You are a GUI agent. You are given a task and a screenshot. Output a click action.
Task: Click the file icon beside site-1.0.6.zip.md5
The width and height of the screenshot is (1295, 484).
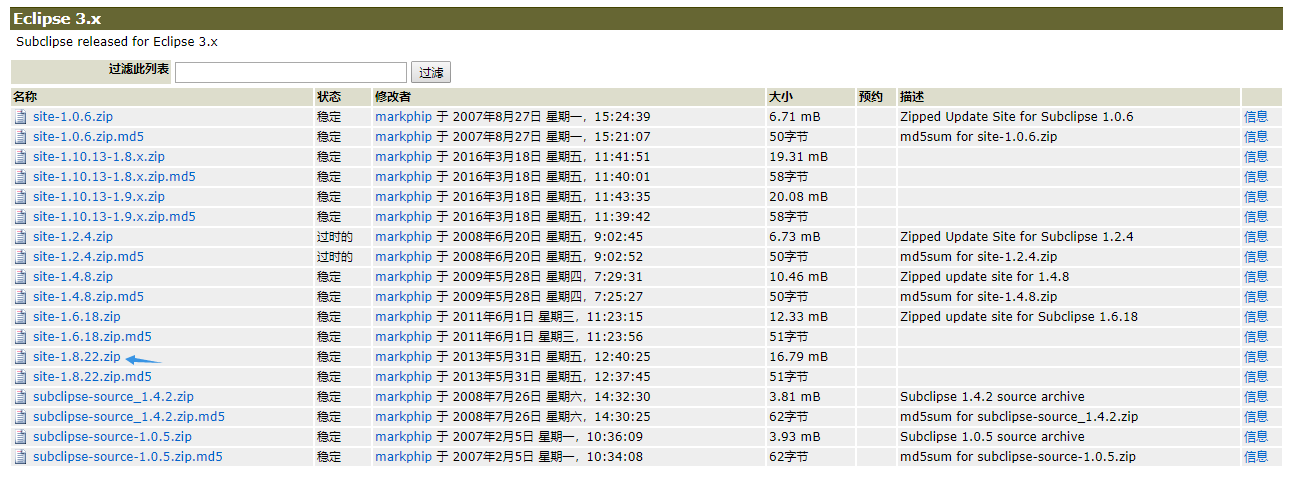point(20,137)
